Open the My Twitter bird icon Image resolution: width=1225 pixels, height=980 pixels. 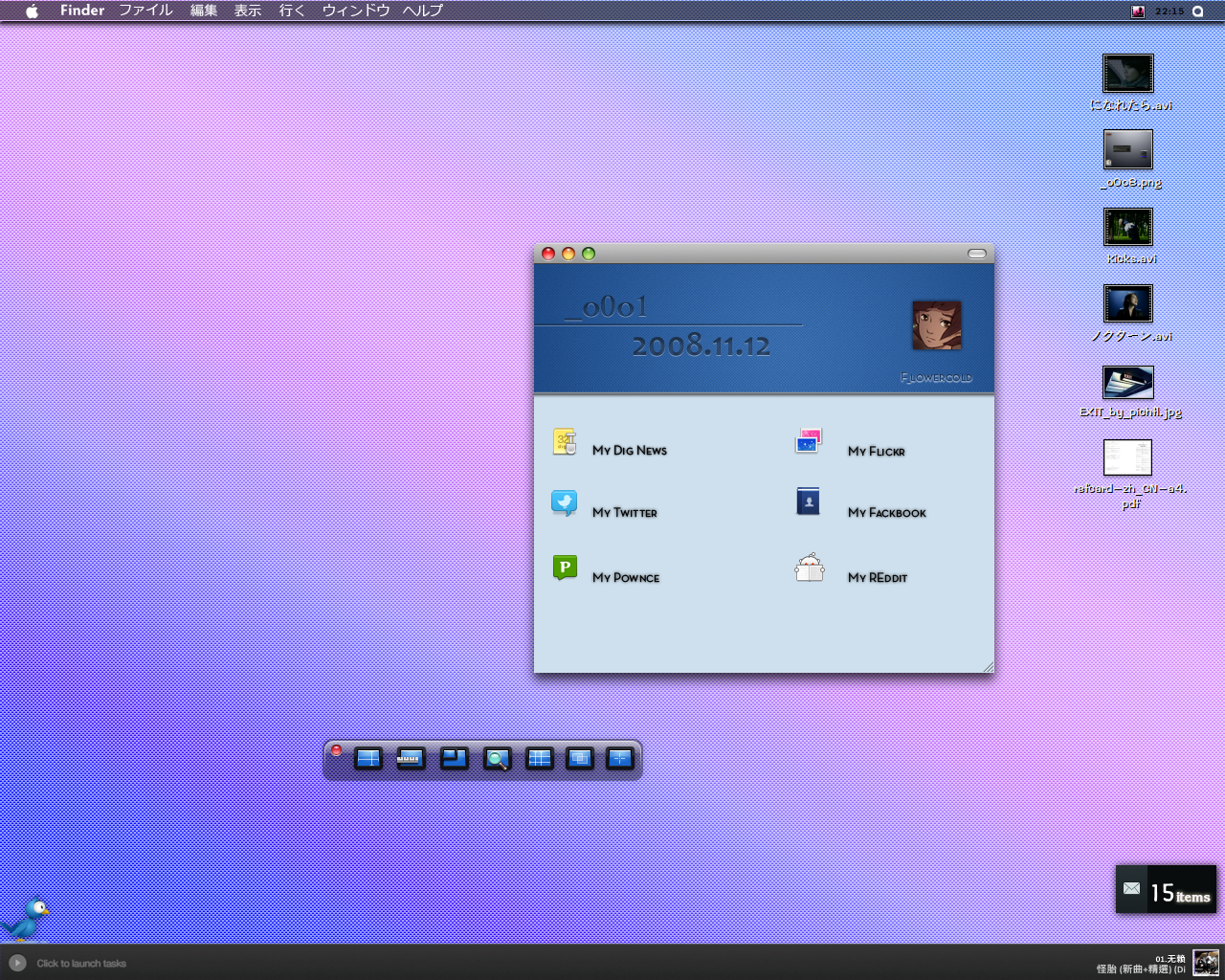(x=565, y=503)
